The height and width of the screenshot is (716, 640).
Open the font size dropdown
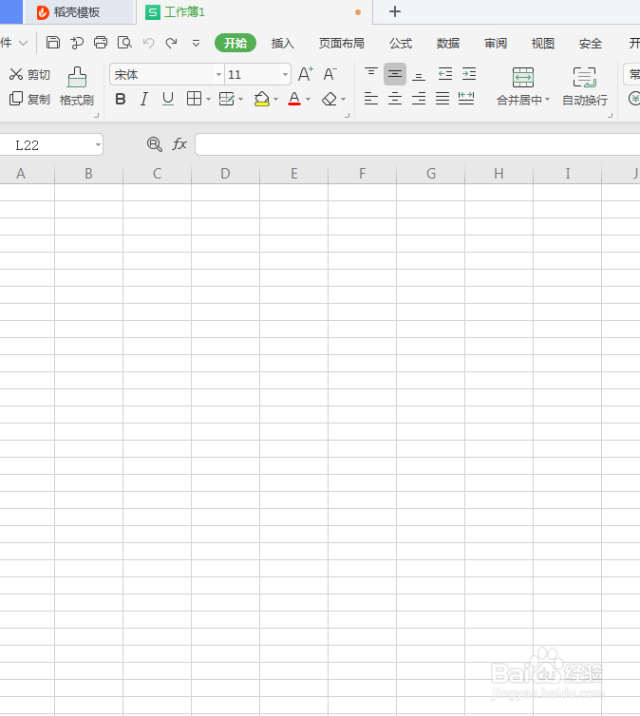[285, 75]
